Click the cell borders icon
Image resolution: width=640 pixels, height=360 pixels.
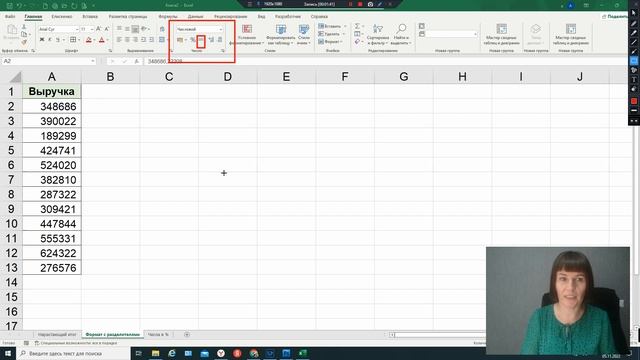[x=73, y=40]
